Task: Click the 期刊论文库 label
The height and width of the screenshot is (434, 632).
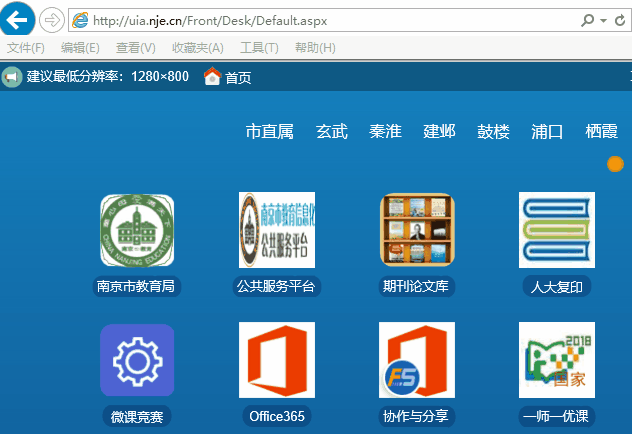Action: click(x=416, y=287)
